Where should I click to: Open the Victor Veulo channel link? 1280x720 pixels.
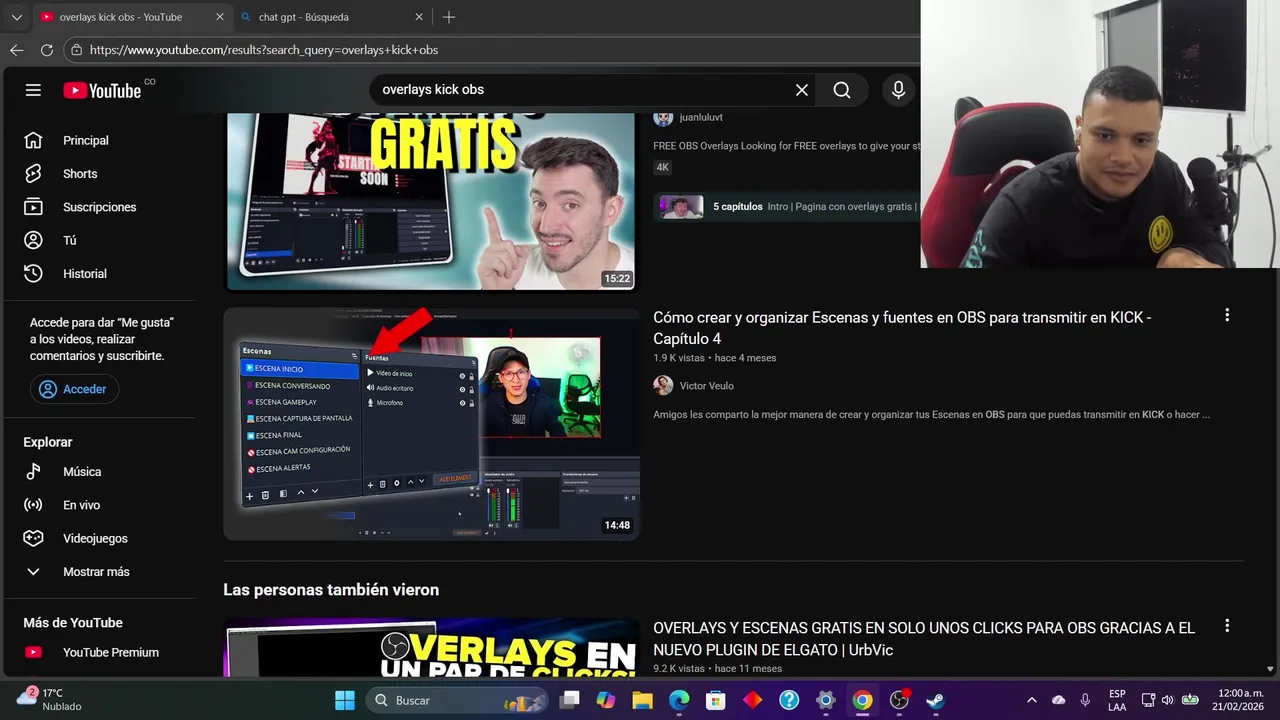point(707,386)
